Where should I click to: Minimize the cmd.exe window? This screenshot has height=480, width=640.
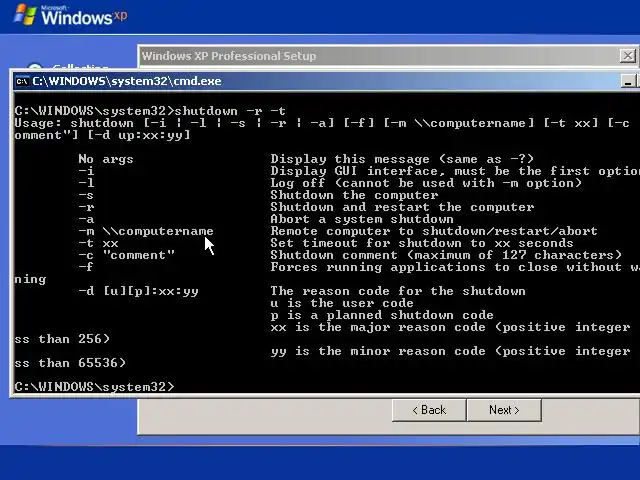click(x=628, y=81)
